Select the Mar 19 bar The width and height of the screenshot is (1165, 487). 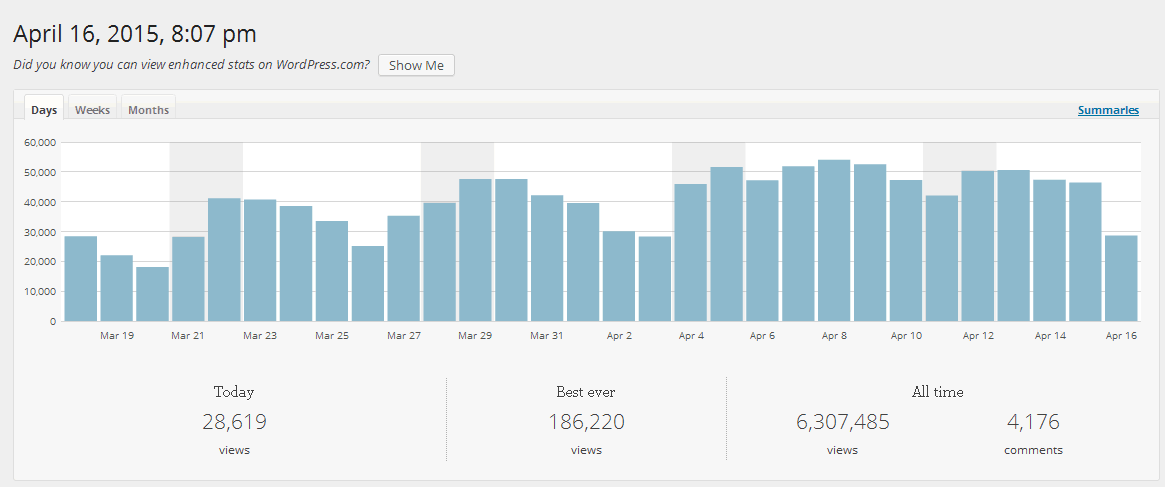coord(117,288)
